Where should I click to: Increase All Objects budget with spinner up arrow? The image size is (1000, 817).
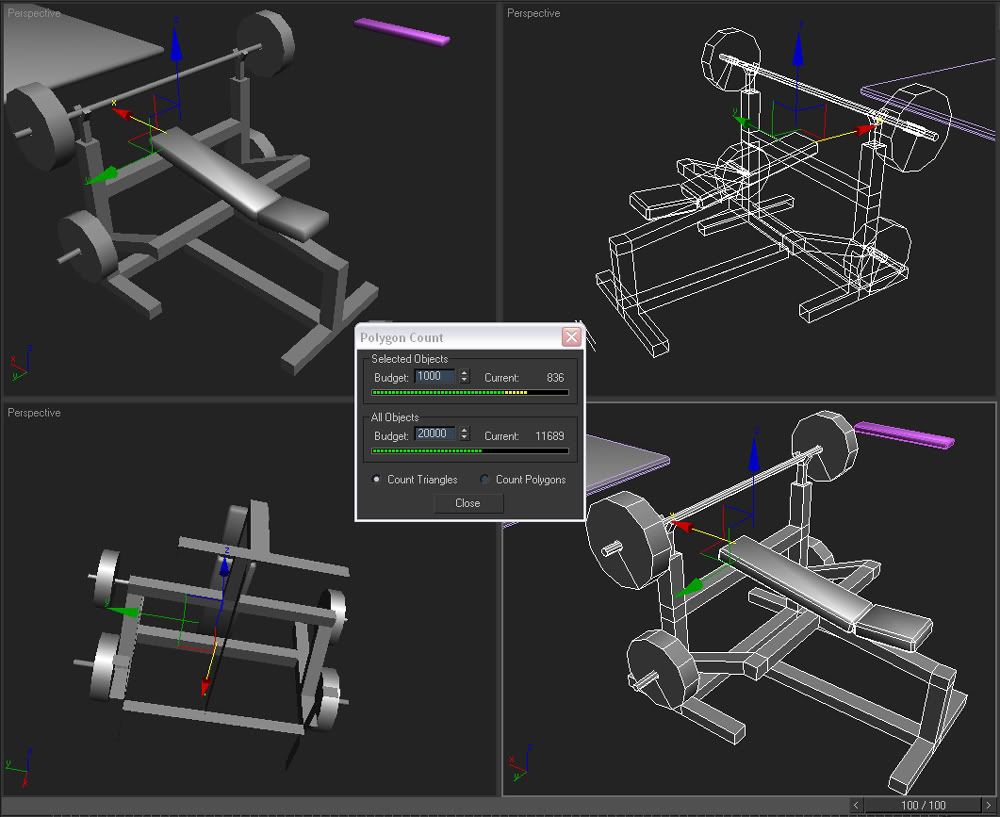pos(464,431)
